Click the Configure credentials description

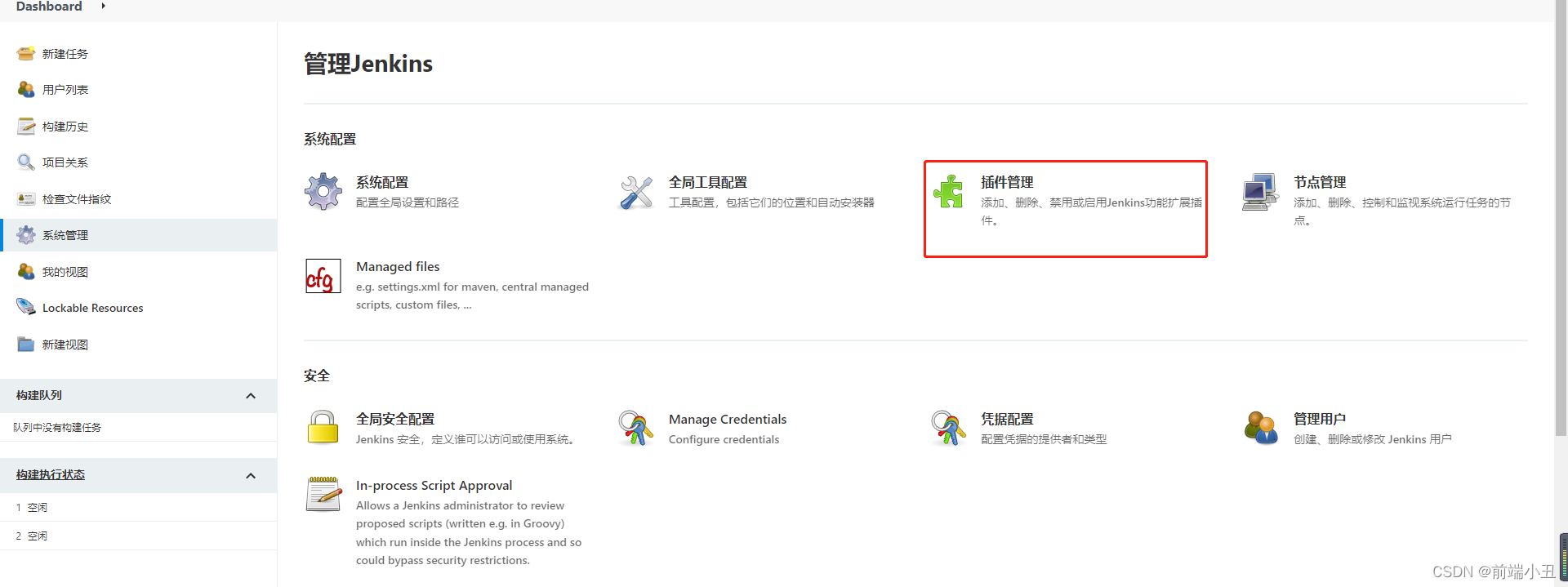coord(724,439)
